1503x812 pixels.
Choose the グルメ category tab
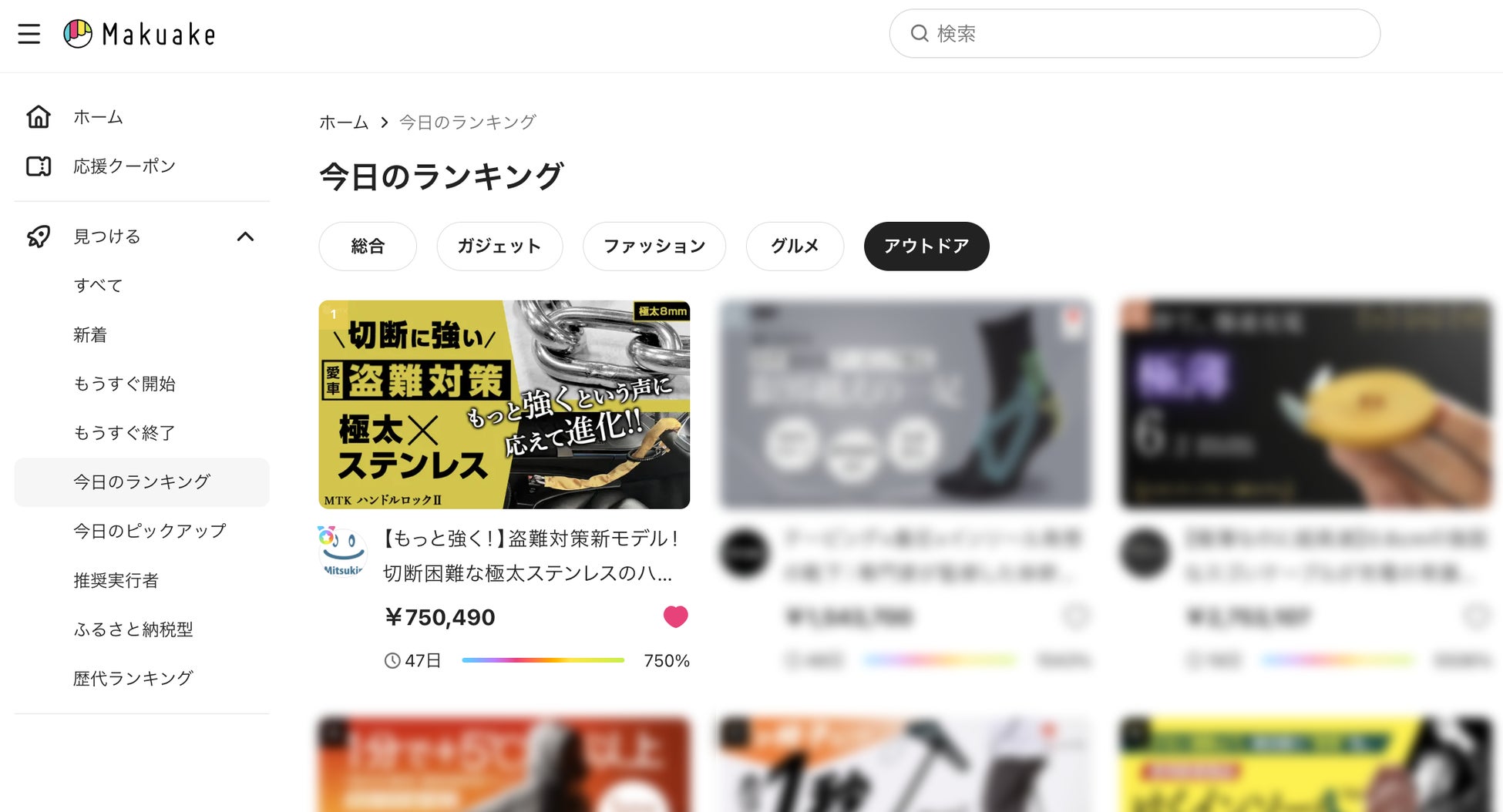795,247
